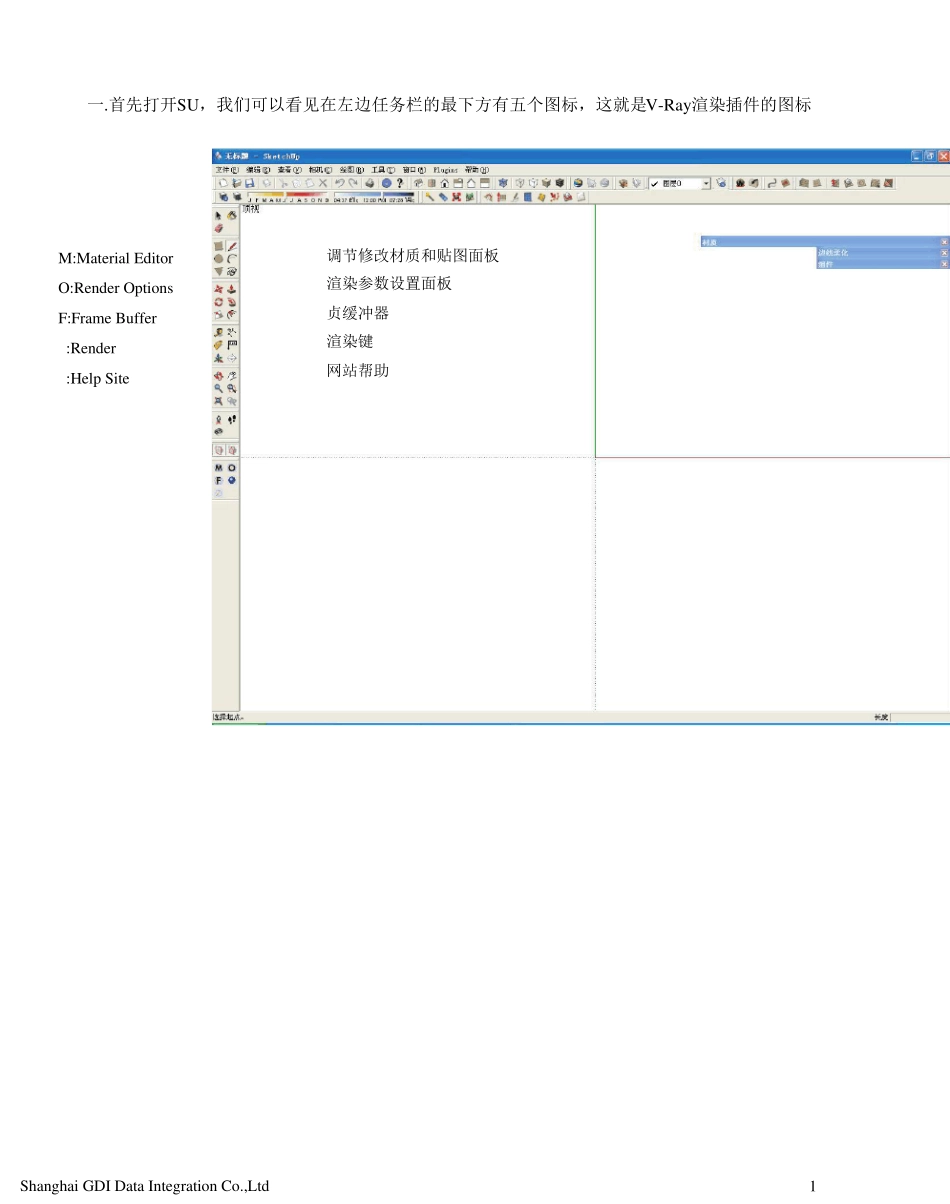The height and width of the screenshot is (1204, 950).
Task: Open the Plugins menu
Action: [x=446, y=170]
